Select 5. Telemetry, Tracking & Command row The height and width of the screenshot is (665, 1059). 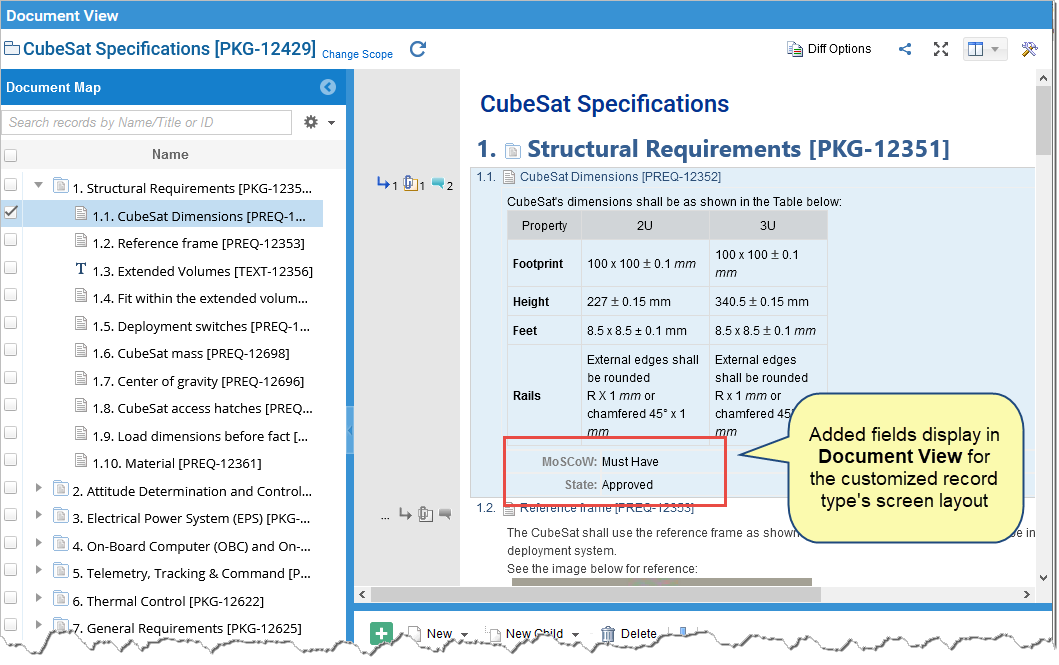click(192, 573)
